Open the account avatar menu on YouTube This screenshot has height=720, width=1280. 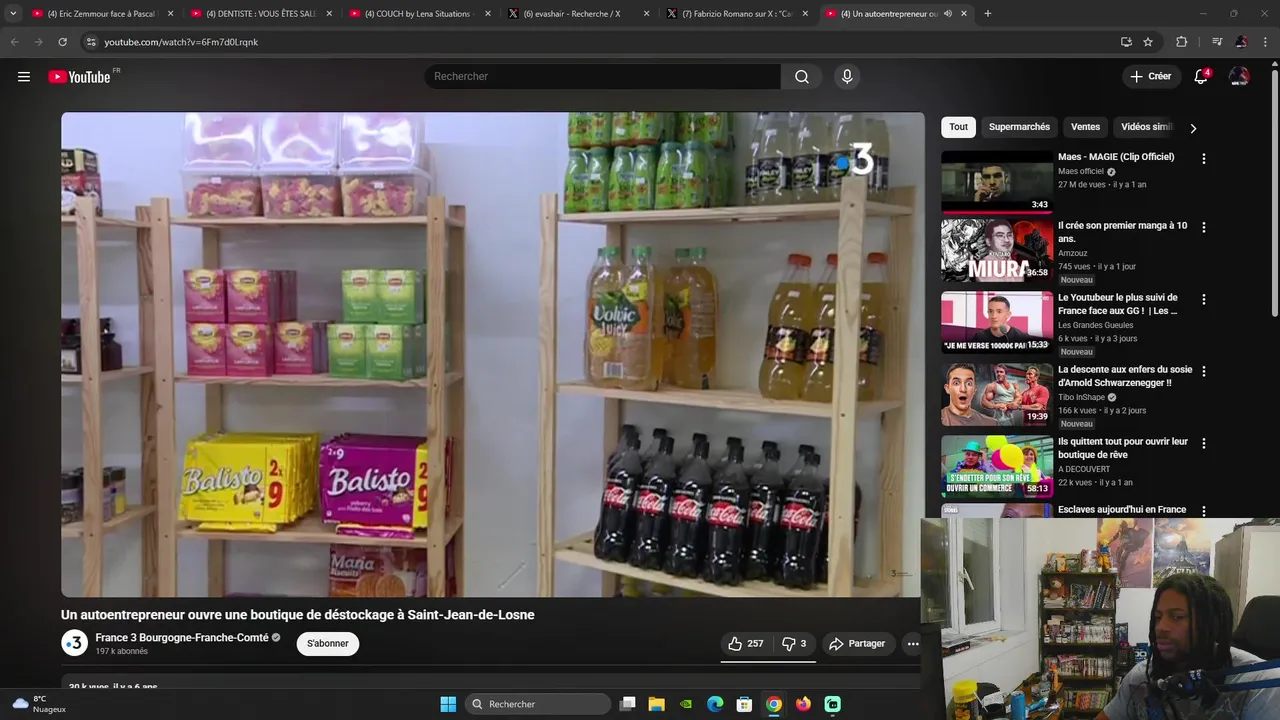[1239, 77]
